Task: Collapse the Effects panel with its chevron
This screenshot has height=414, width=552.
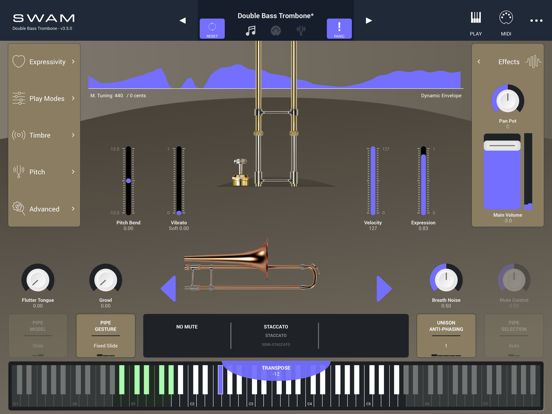Action: coord(479,62)
